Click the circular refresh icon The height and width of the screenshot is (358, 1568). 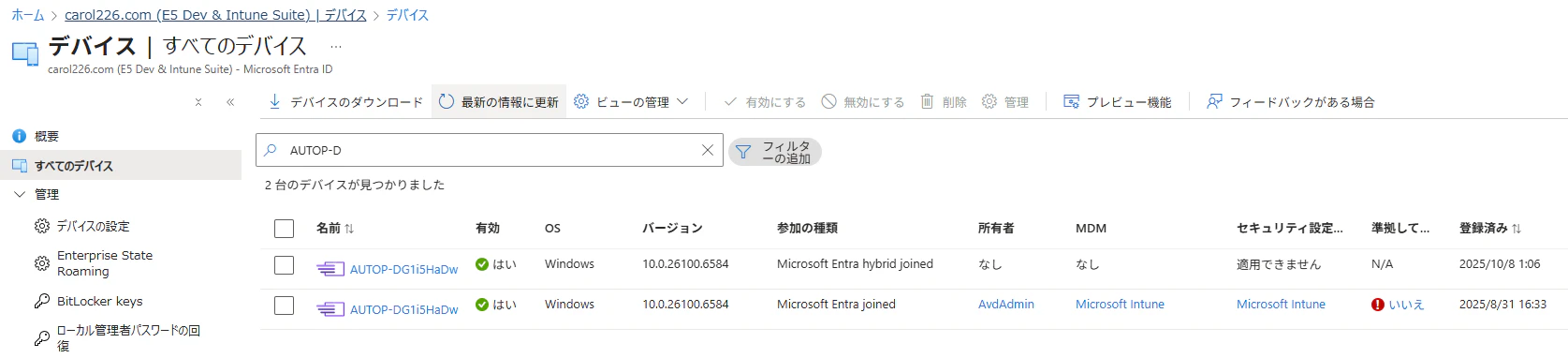(447, 101)
